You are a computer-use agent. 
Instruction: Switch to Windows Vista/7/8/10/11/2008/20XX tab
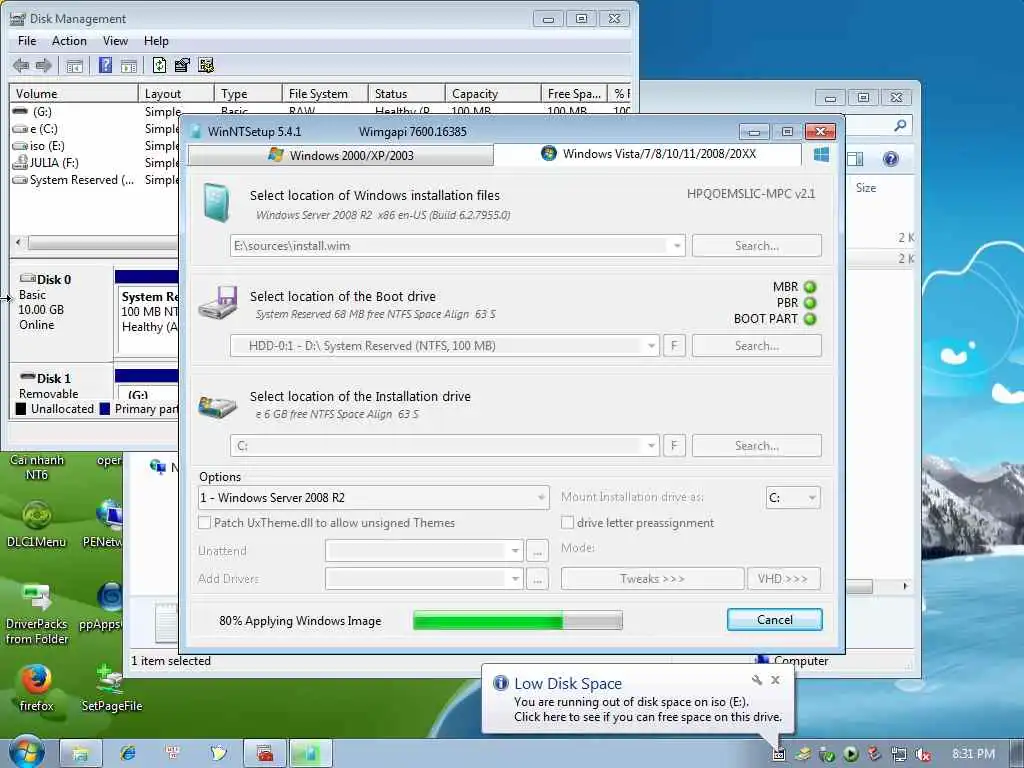coord(648,154)
